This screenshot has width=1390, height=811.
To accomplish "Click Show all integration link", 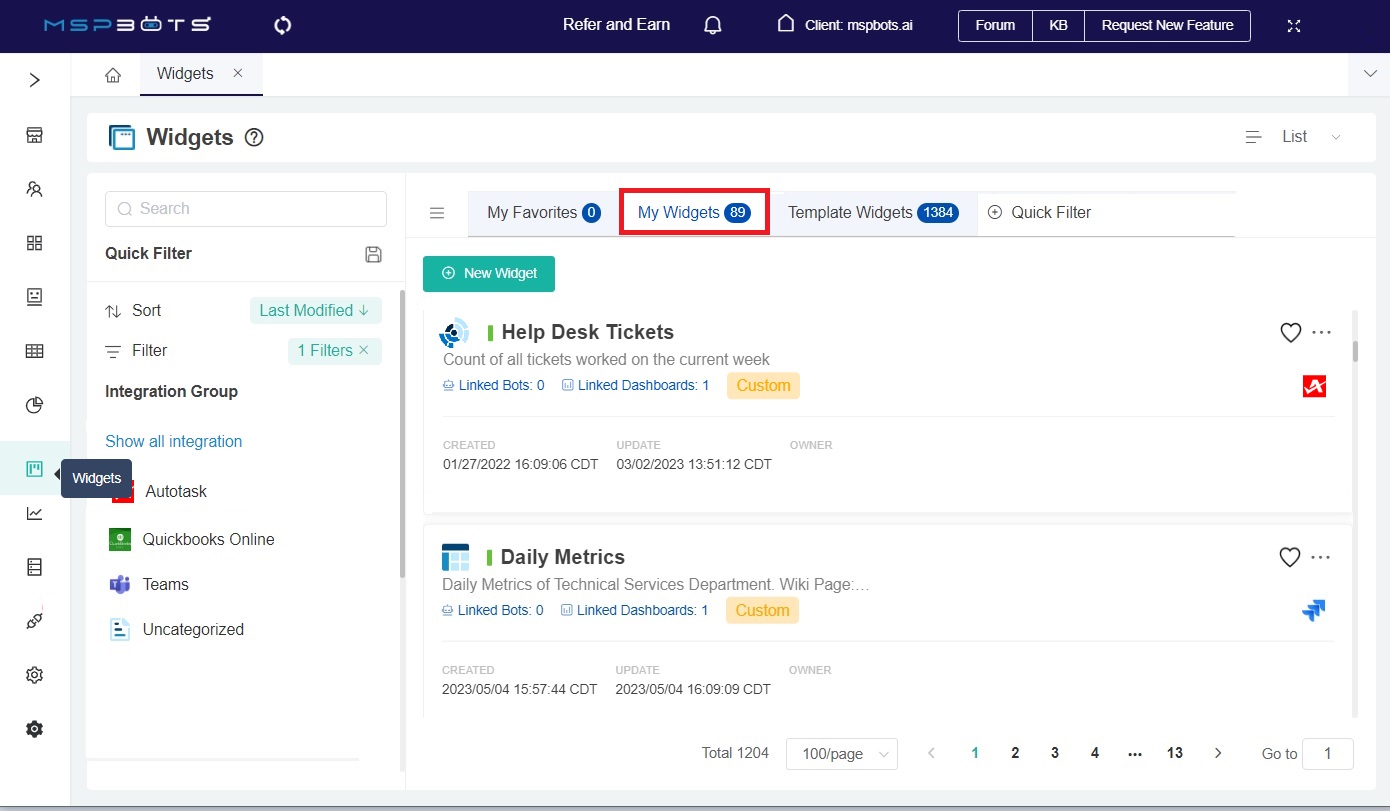I will 174,441.
